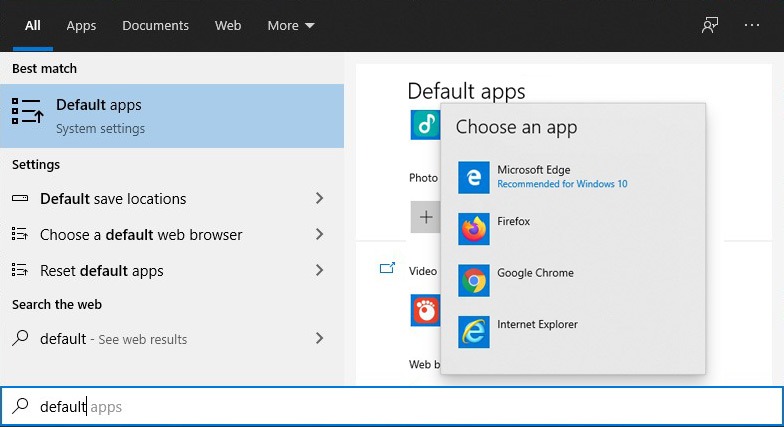This screenshot has height=427, width=784.
Task: Open the three-dot options menu
Action: click(x=752, y=25)
